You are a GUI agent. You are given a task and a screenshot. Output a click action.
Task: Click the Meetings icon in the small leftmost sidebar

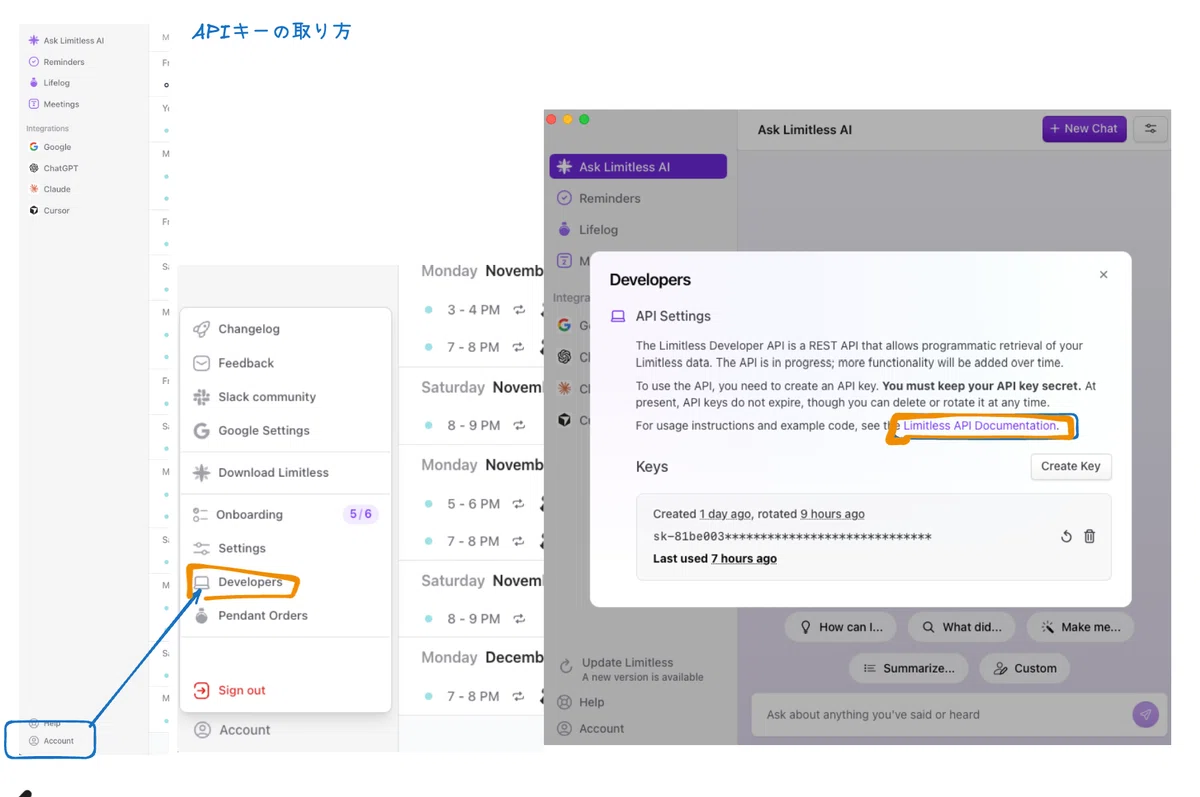tap(34, 104)
